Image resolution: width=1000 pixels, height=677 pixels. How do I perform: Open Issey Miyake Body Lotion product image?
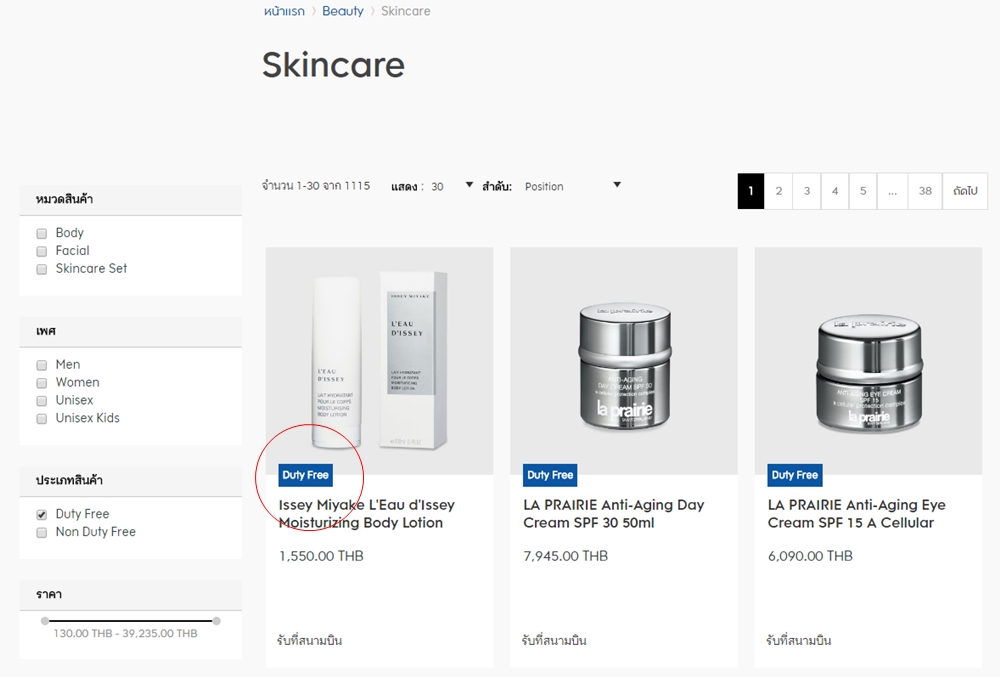379,361
